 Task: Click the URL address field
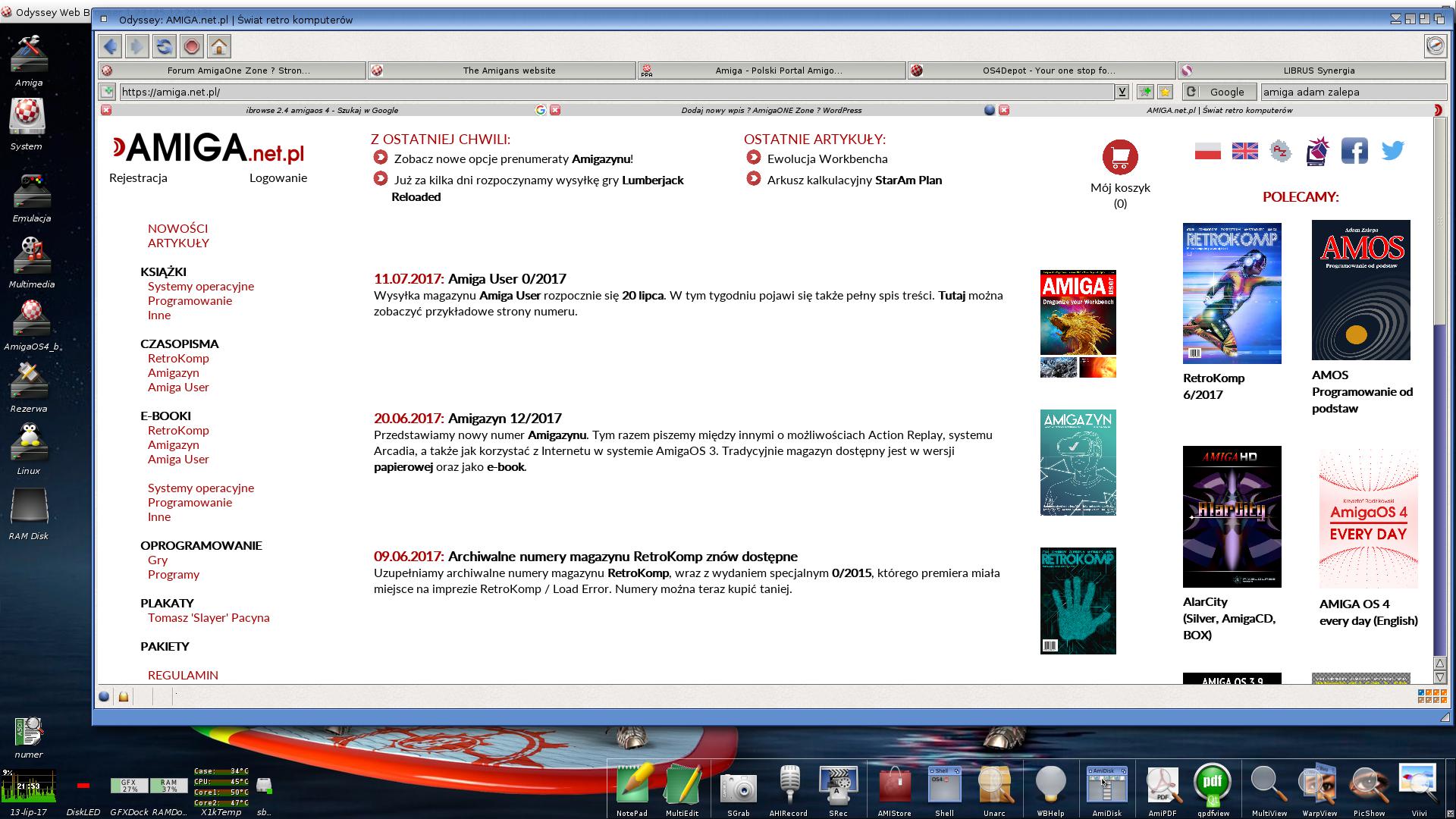pyautogui.click(x=616, y=92)
